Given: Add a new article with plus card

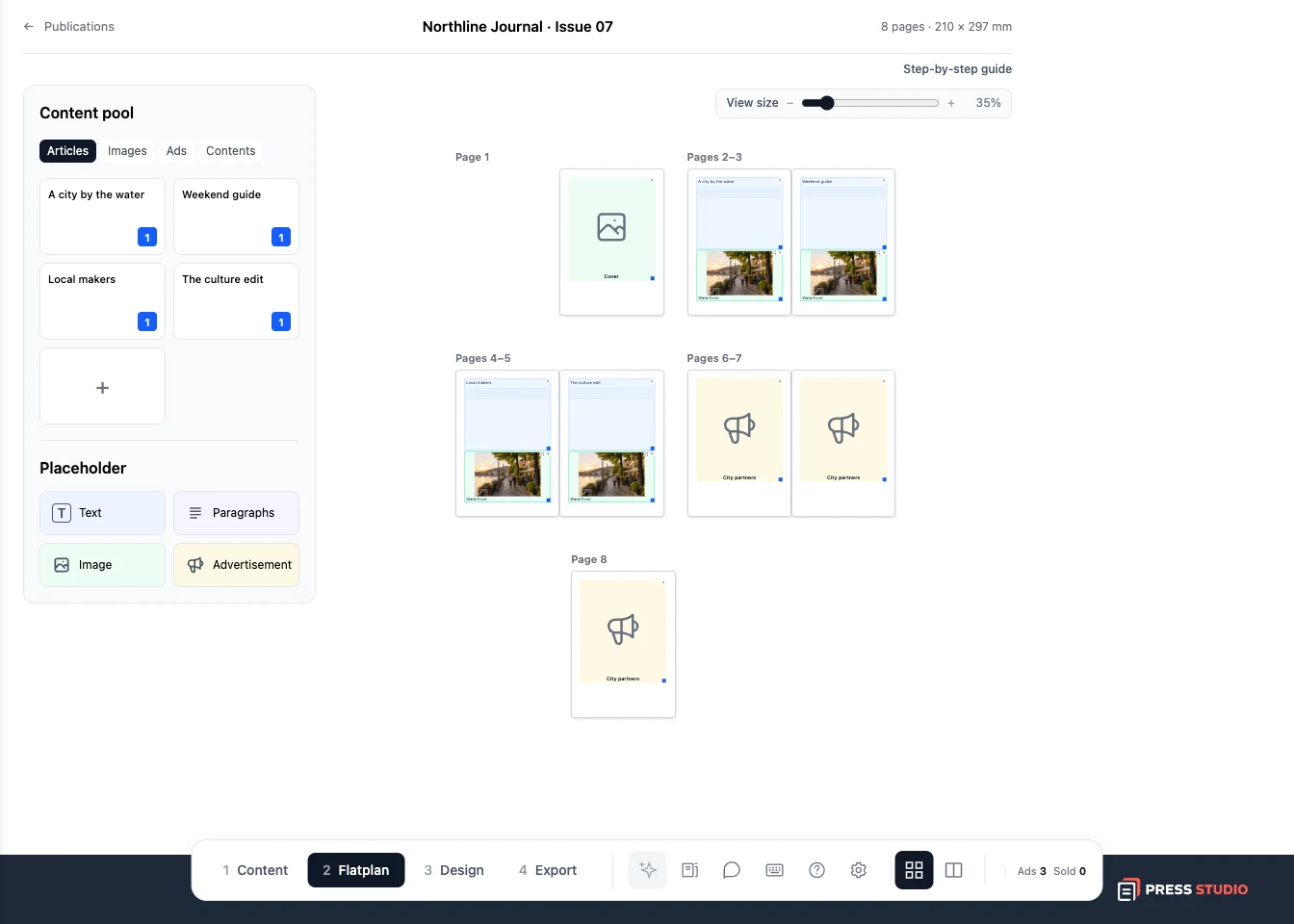Looking at the screenshot, I should pos(102,387).
